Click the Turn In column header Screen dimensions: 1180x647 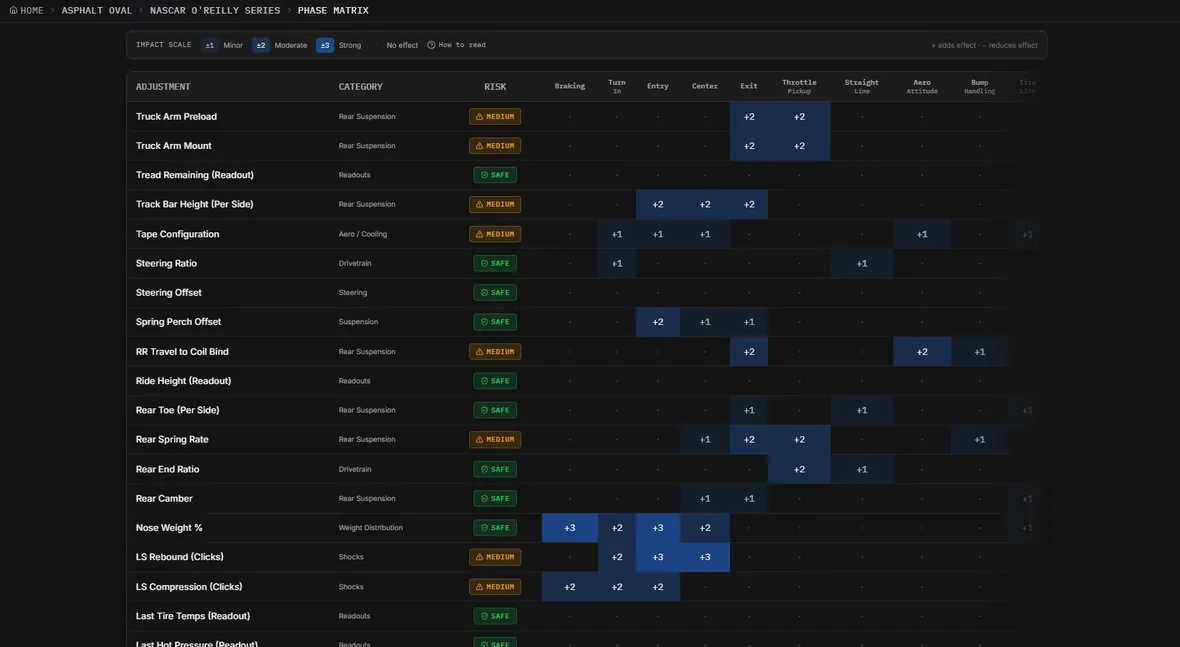pyautogui.click(x=616, y=87)
